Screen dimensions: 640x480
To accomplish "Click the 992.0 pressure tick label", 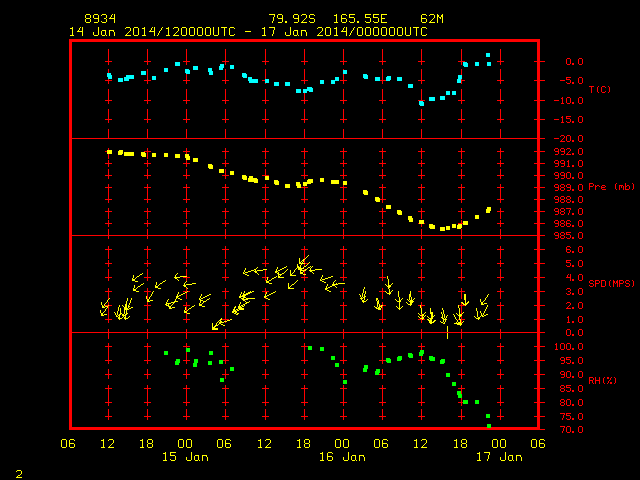I will [x=569, y=151].
